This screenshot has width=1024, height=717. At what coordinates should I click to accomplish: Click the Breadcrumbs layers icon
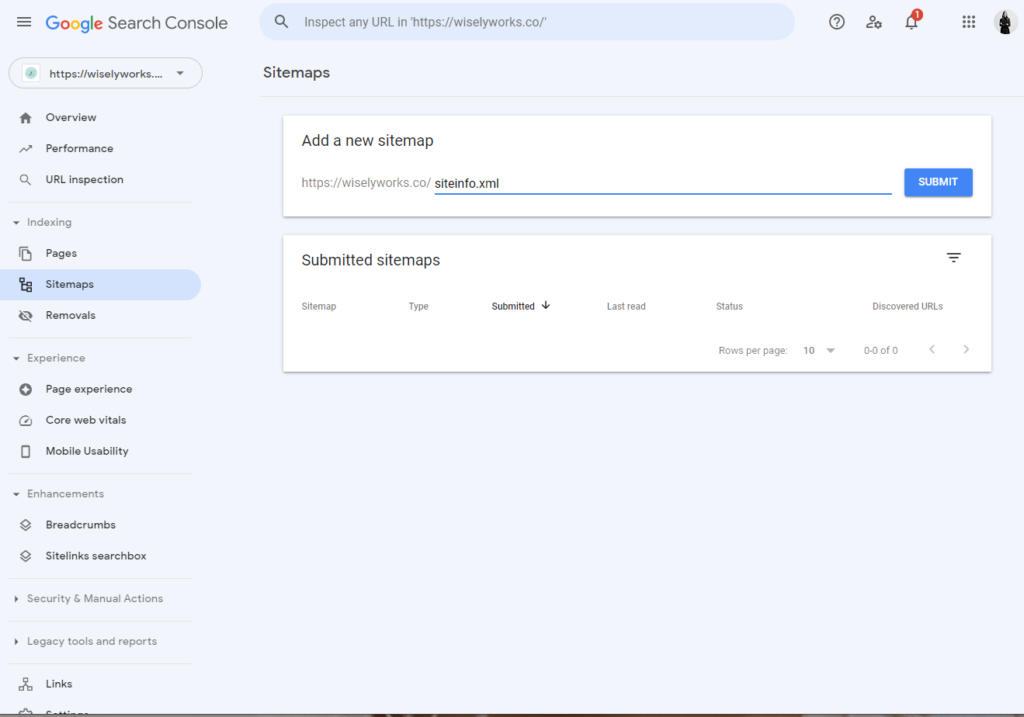tap(25, 525)
